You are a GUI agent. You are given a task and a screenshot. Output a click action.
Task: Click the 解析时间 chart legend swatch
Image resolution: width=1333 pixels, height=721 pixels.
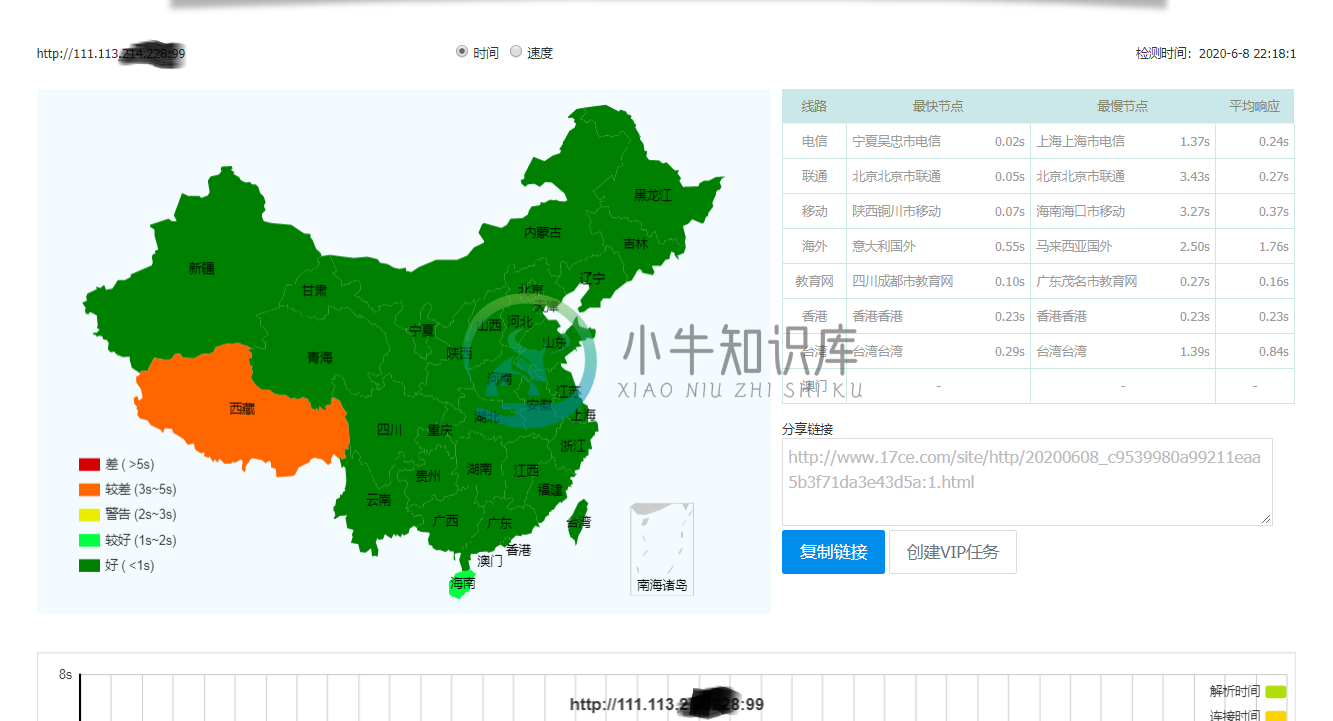[1276, 691]
